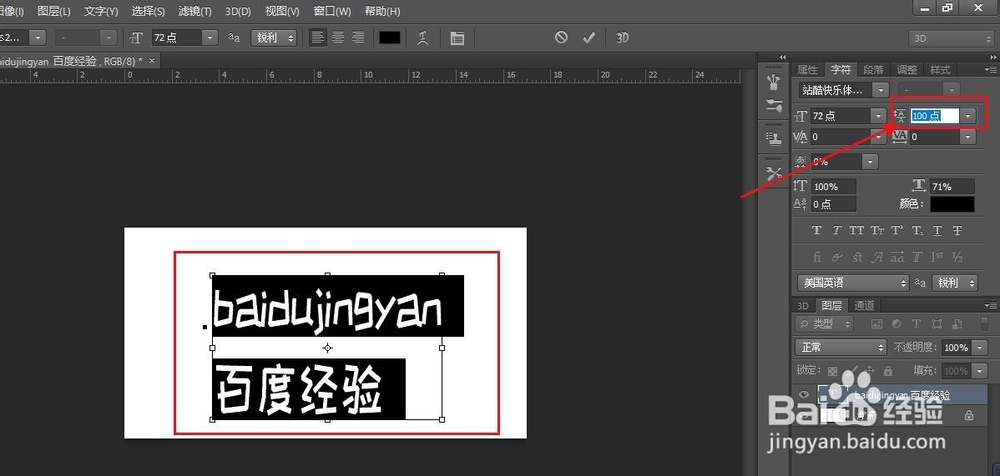1000x476 pixels.
Task: Center text in options bar
Action: pyautogui.click(x=337, y=38)
